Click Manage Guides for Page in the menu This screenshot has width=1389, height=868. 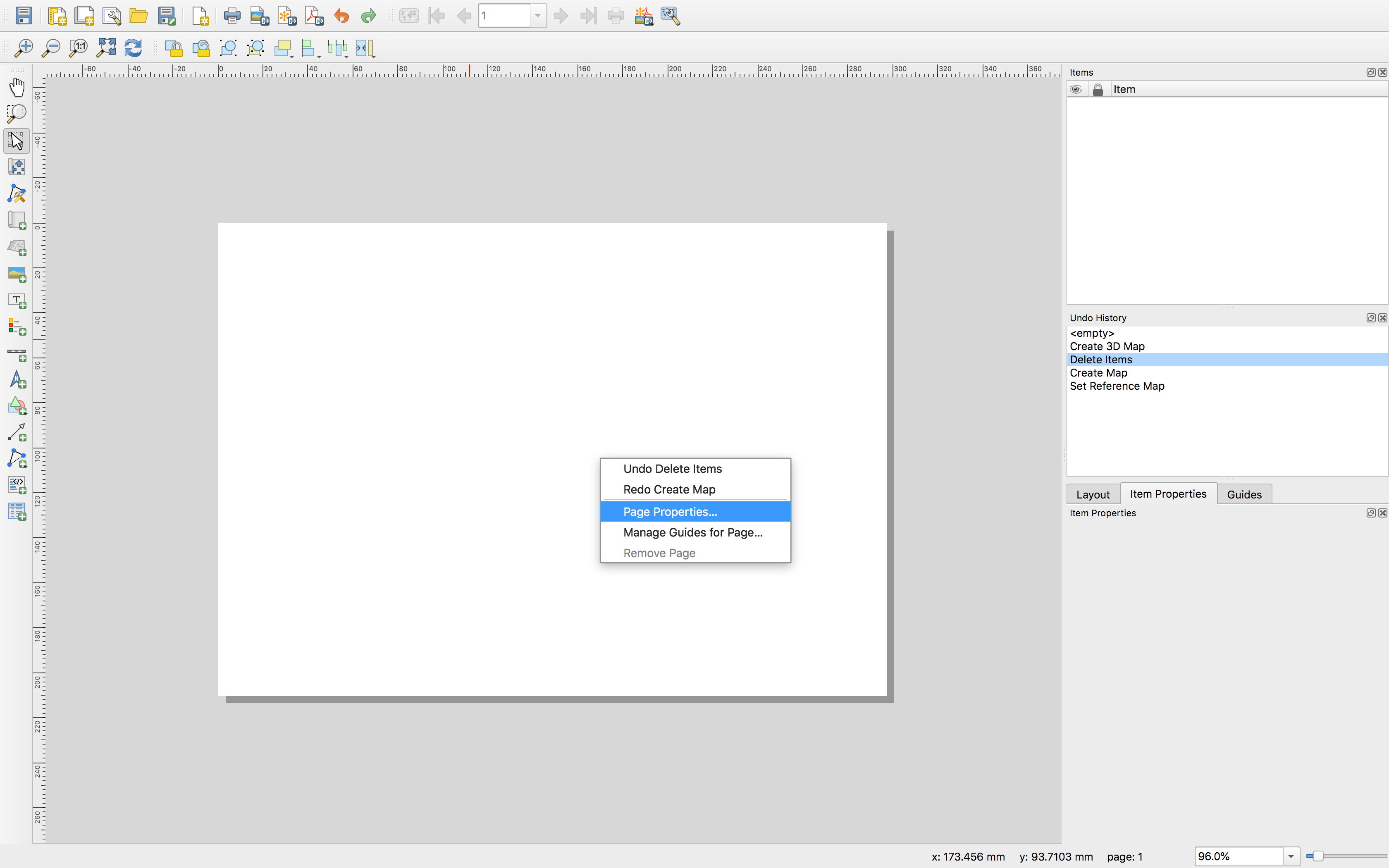pyautogui.click(x=692, y=532)
